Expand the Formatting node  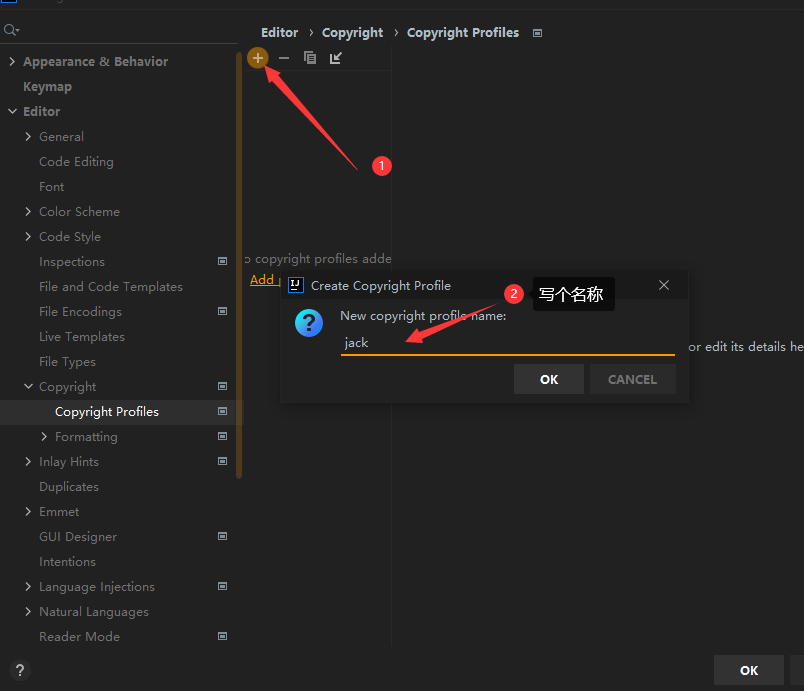(44, 436)
